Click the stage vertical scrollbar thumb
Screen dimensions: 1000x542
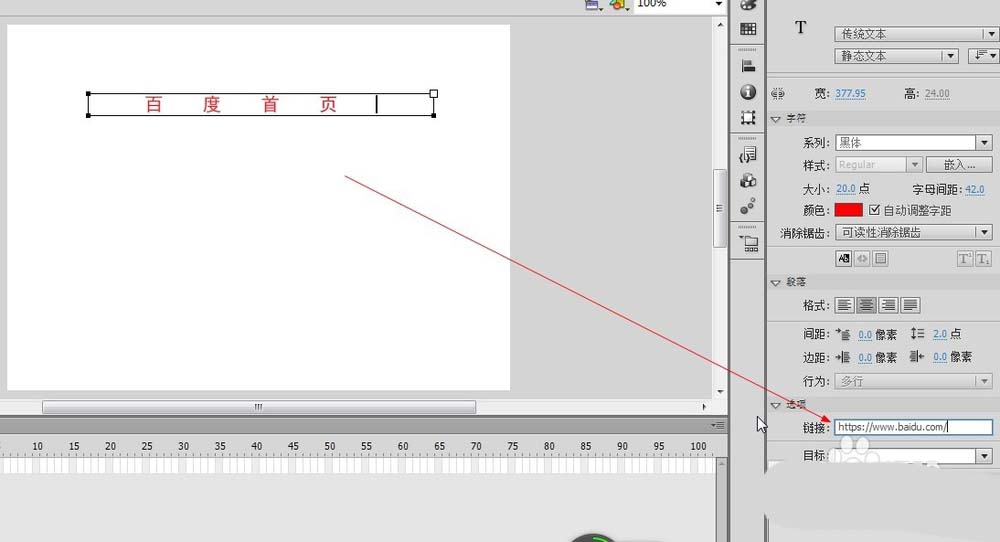(720, 208)
